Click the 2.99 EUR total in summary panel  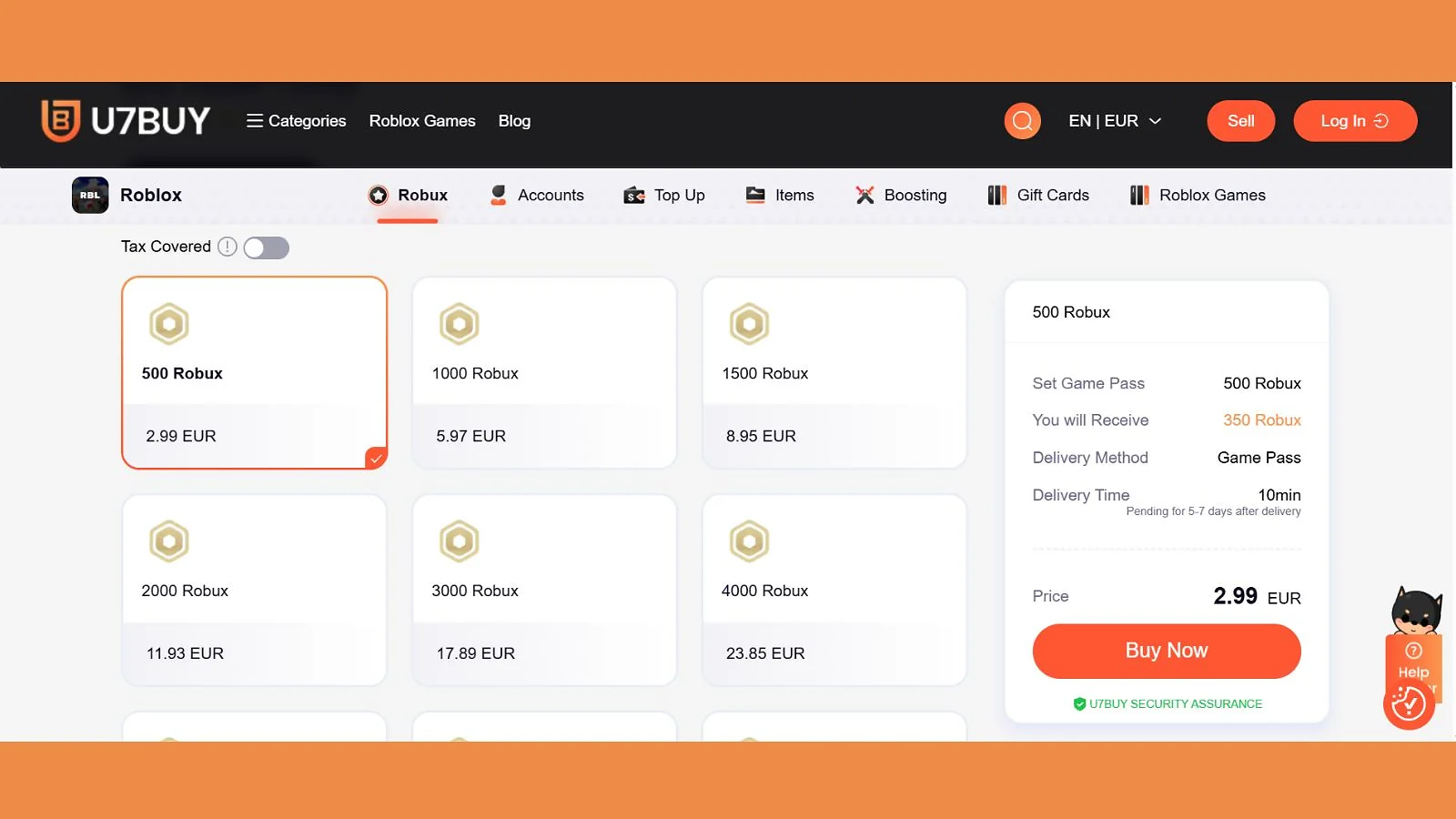pyautogui.click(x=1257, y=597)
